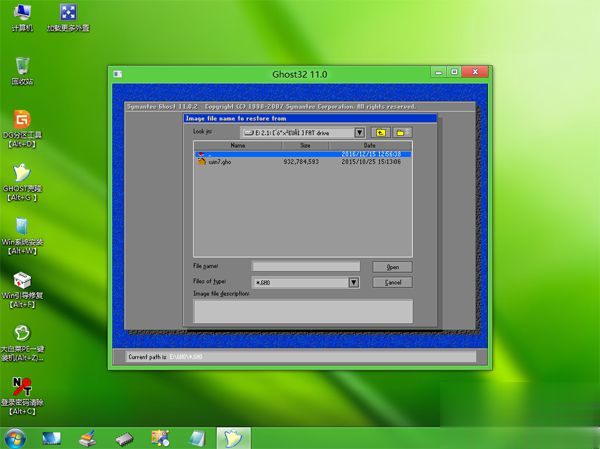
Task: Sort file list by Size column
Action: (304, 145)
